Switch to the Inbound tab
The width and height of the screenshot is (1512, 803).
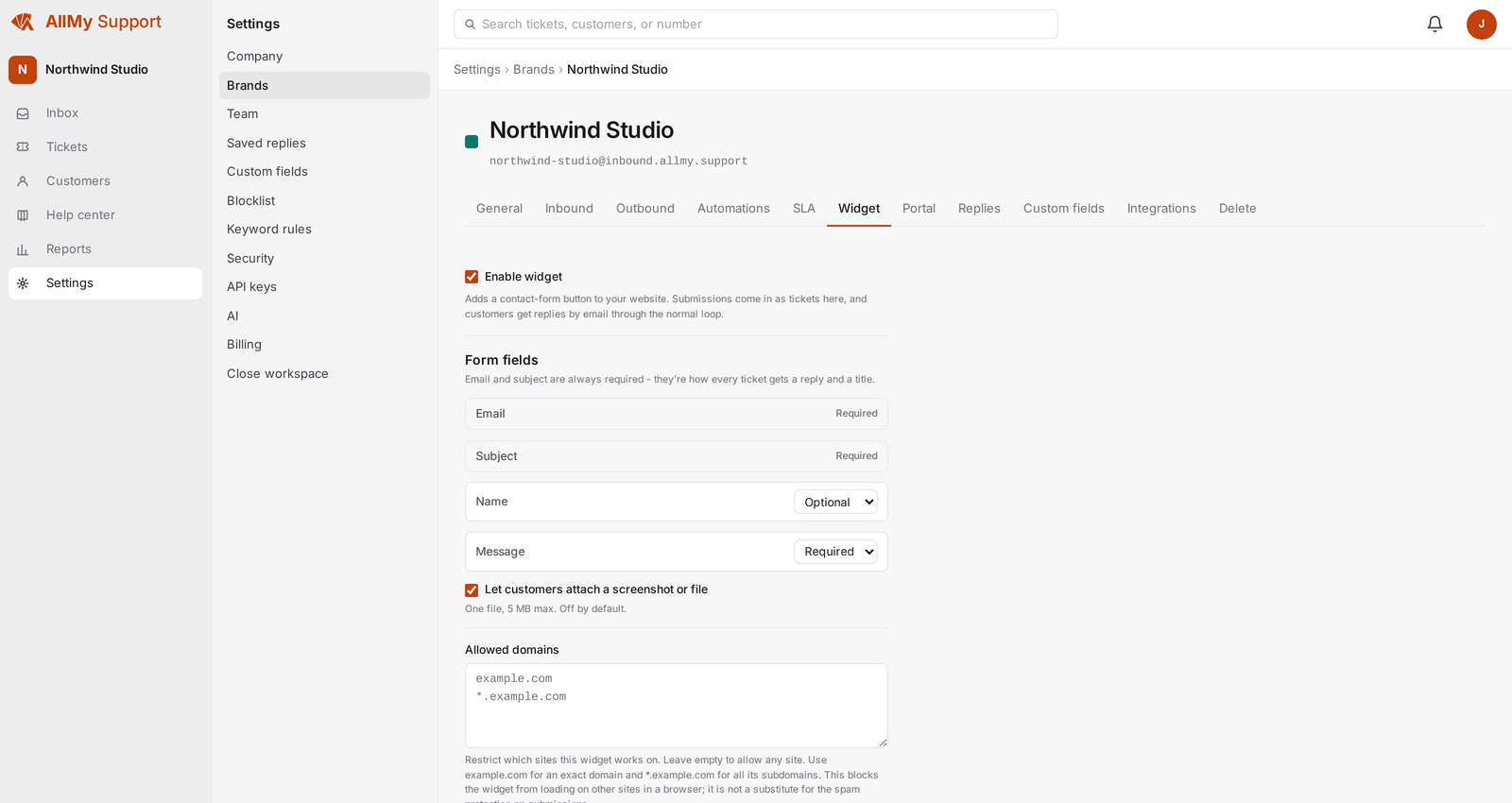(569, 209)
